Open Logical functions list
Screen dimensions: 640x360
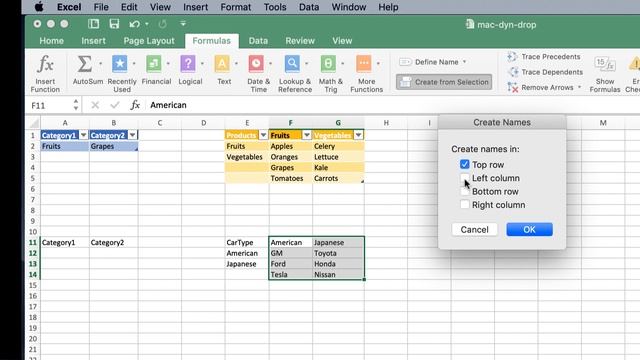pos(190,70)
